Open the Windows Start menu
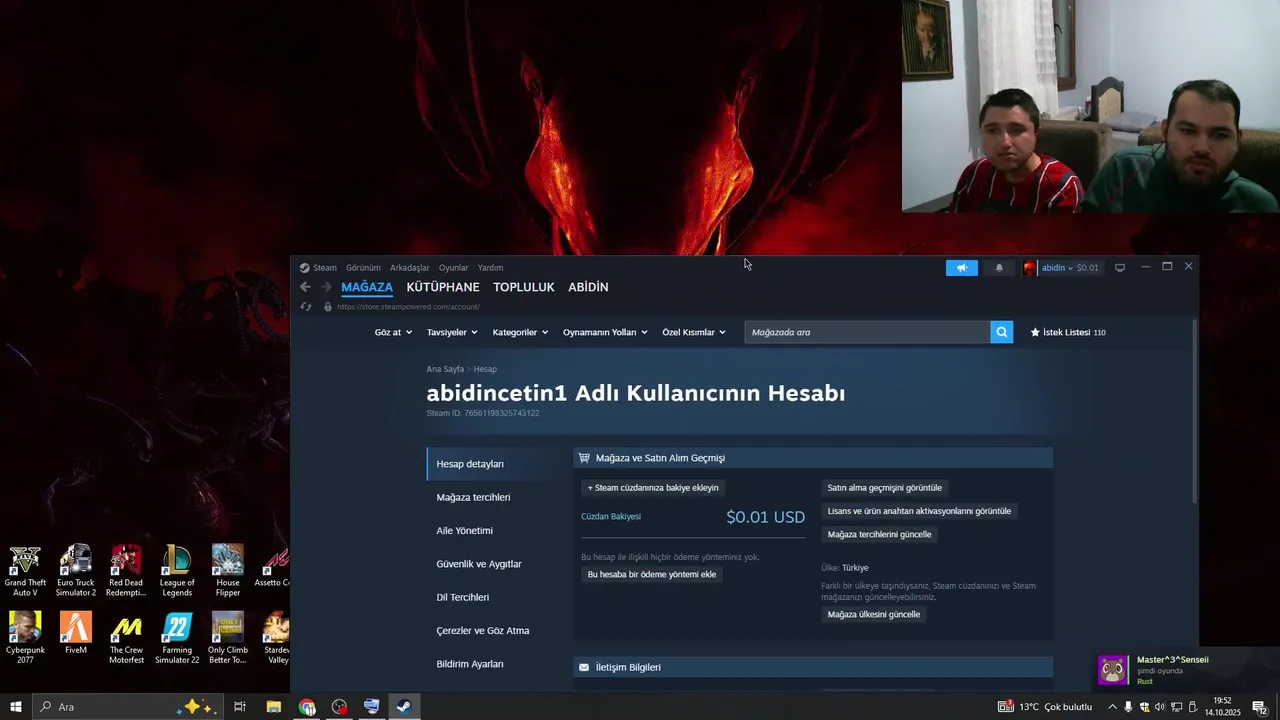 (16, 707)
